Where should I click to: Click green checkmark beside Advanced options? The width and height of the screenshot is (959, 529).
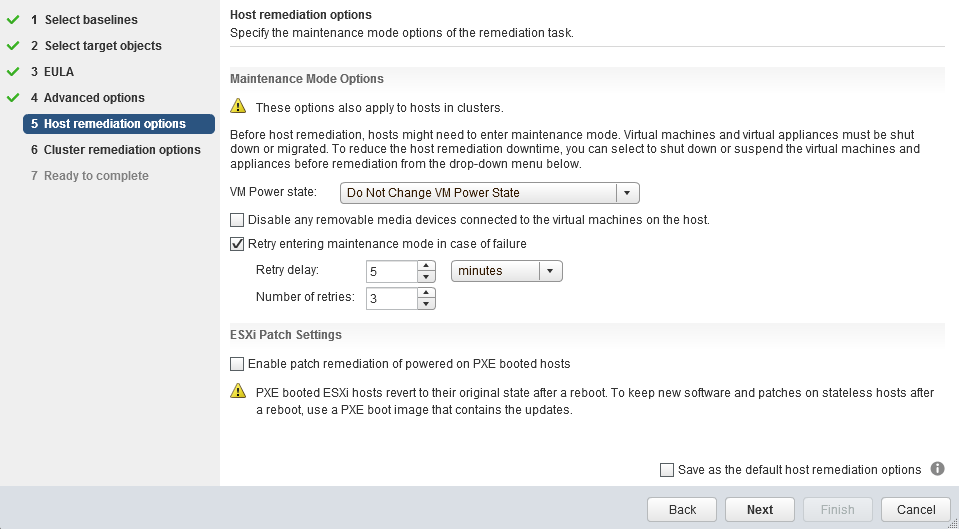click(13, 98)
